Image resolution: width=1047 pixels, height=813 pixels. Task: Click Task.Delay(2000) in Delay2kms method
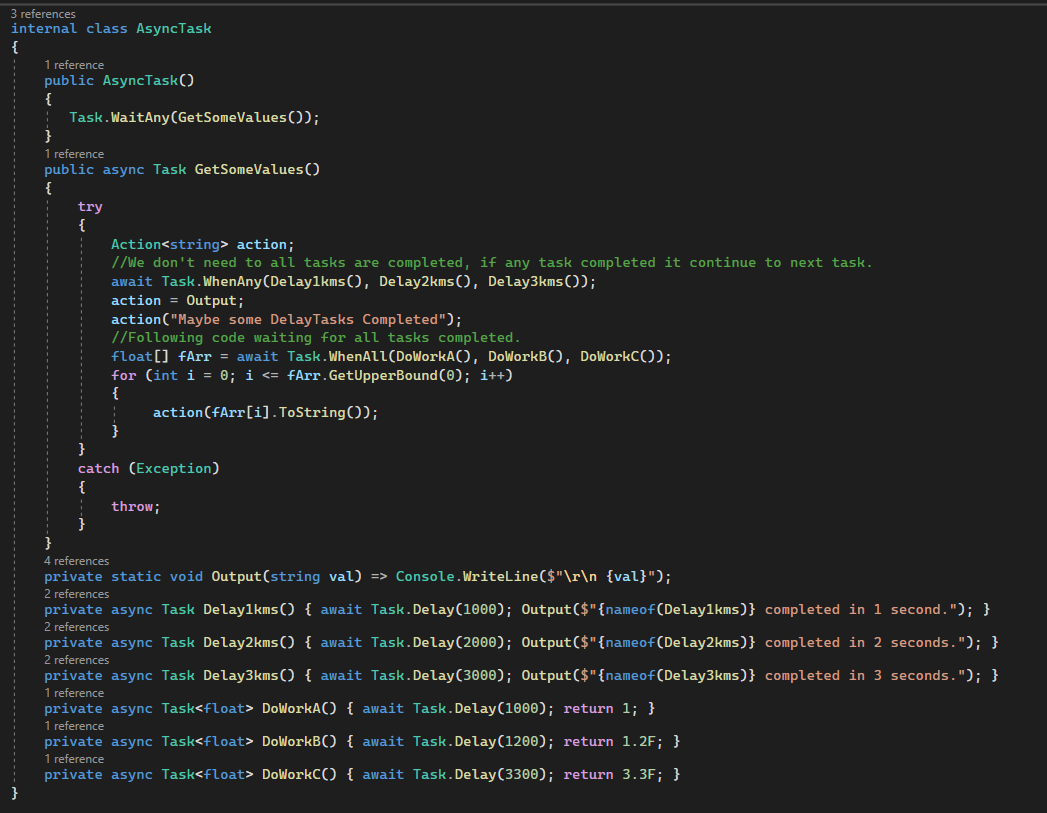click(437, 643)
